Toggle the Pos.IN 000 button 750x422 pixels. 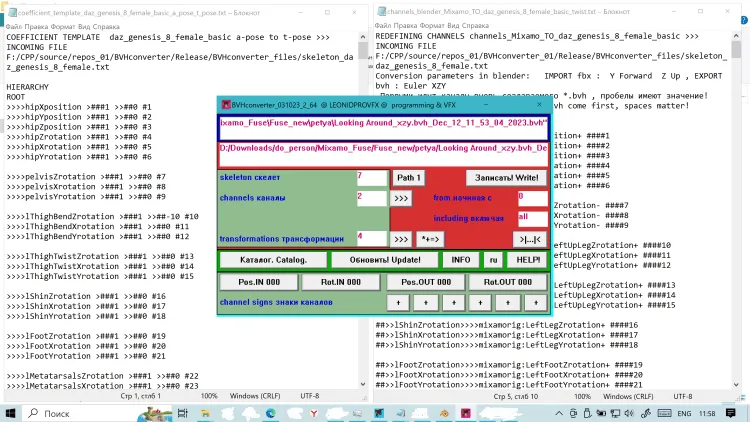(259, 282)
